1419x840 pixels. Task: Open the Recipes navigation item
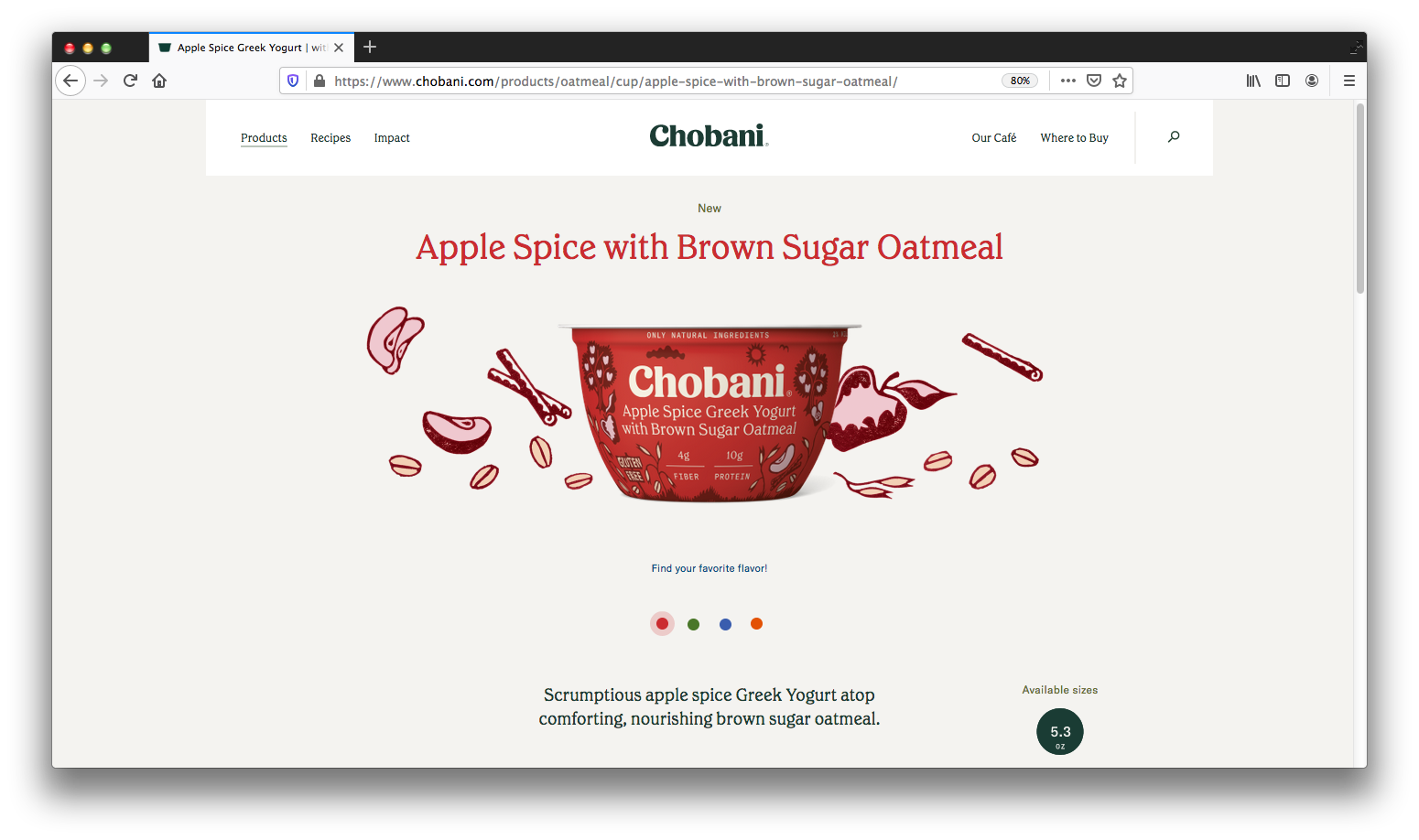tap(330, 138)
